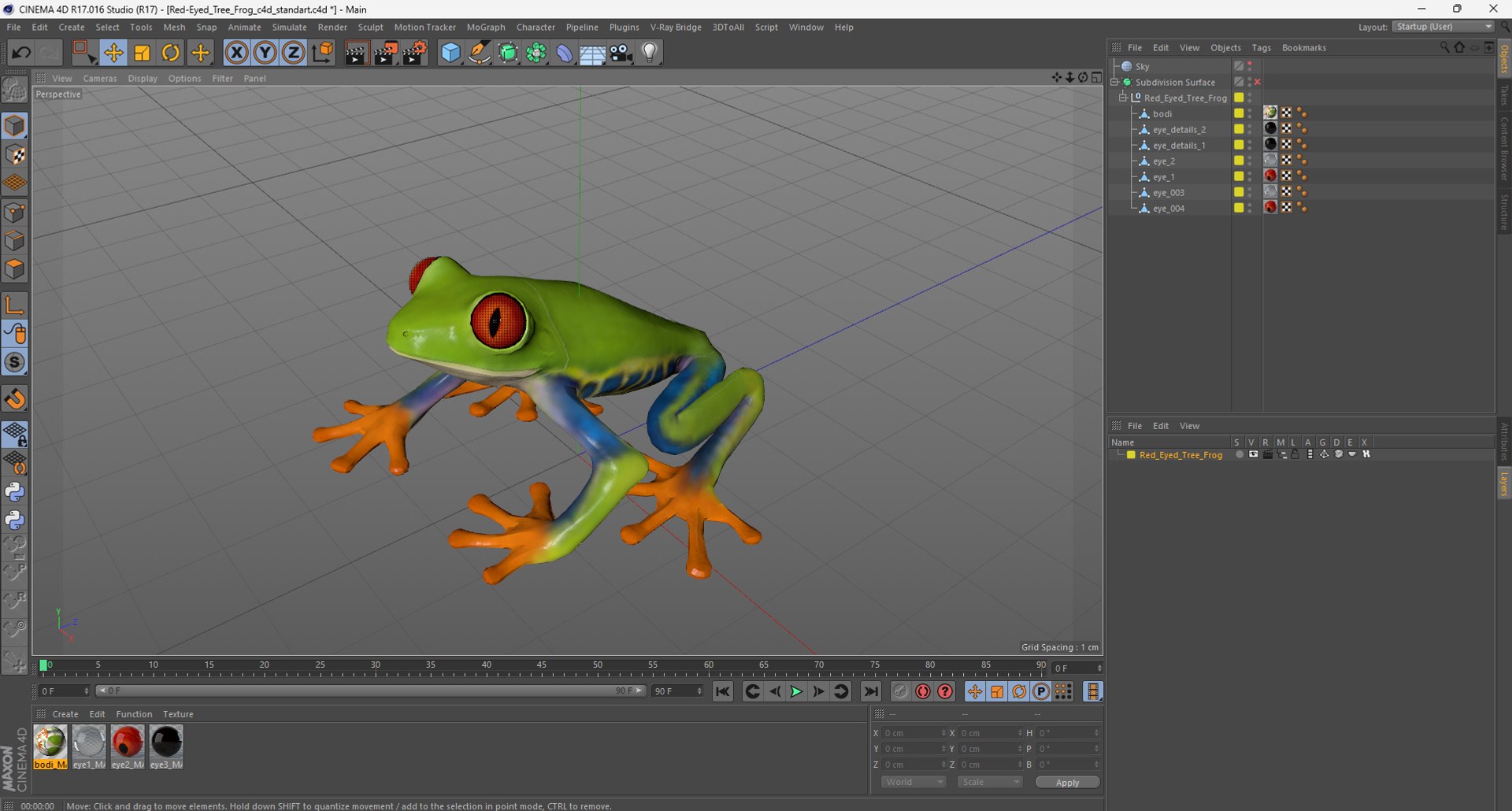Open the deformer Bend icon
Screen dimensions: 1512x811
click(565, 53)
